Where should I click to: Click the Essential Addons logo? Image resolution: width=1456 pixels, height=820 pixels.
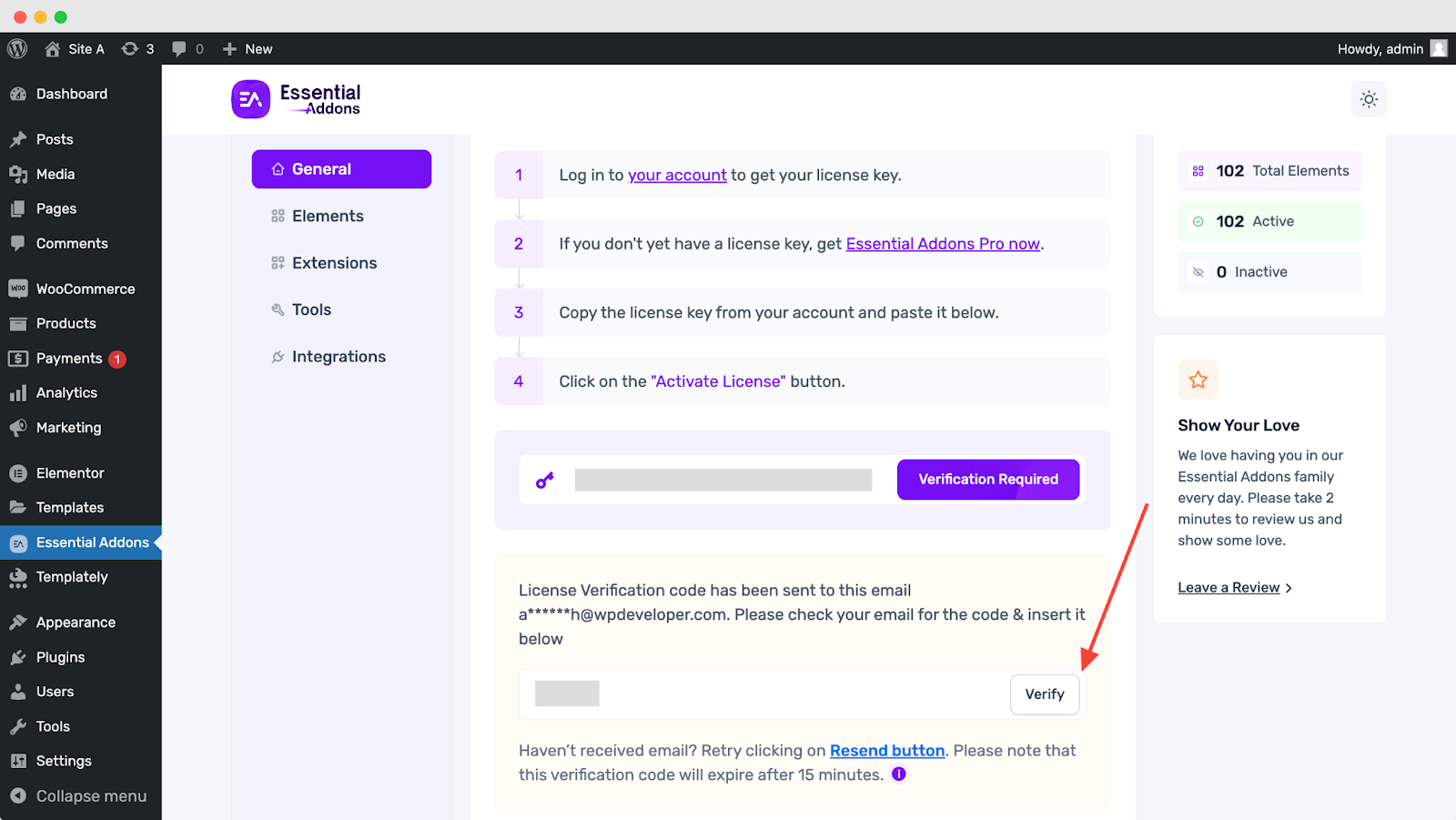pyautogui.click(x=296, y=100)
